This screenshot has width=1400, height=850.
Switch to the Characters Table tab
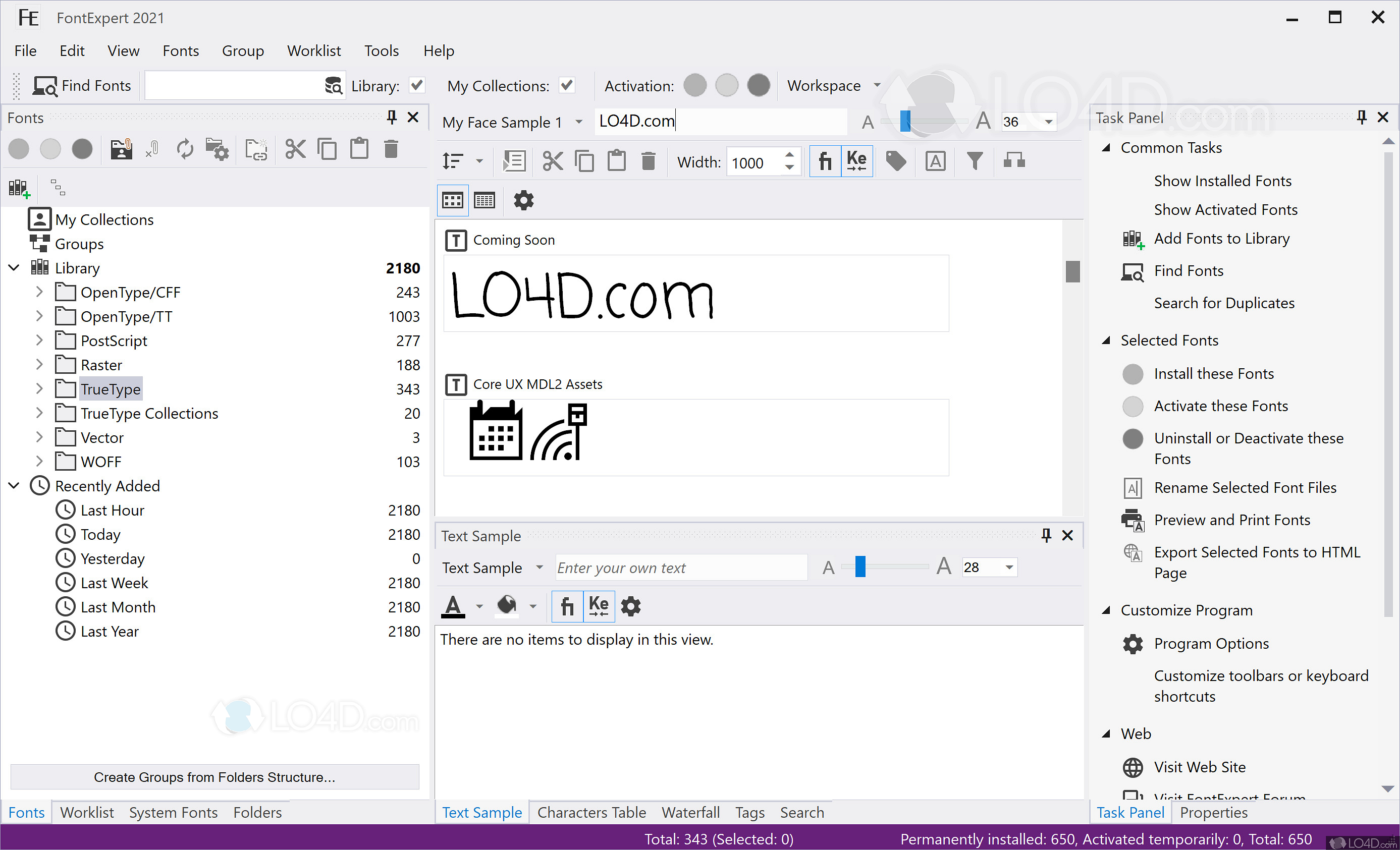point(591,812)
